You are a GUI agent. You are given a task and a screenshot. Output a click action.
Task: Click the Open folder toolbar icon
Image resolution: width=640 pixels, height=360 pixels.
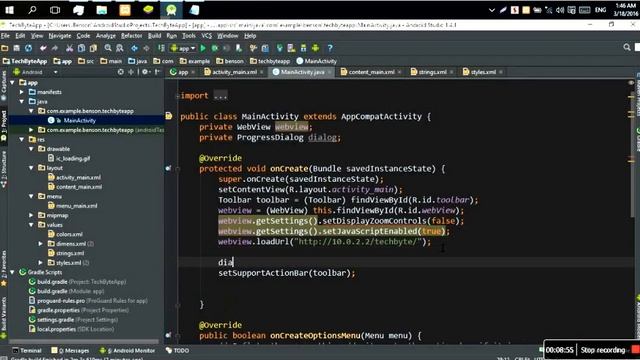(4, 48)
